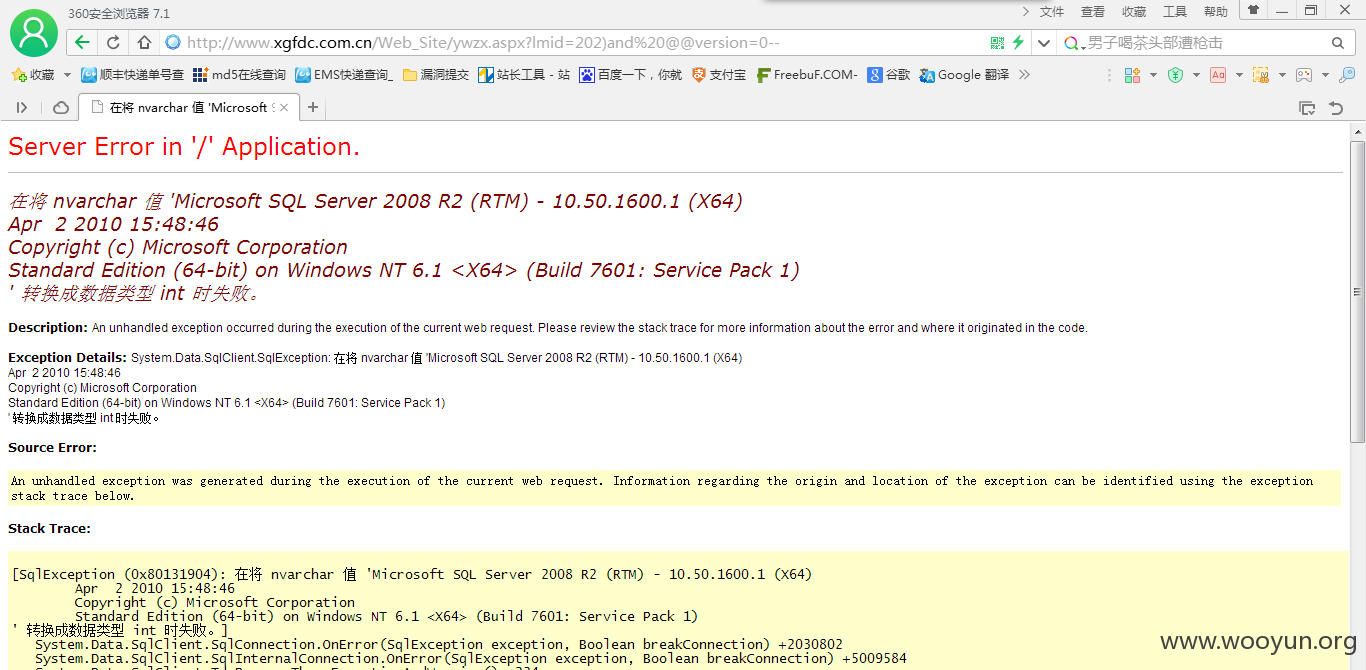Expand dropdown beside screenshot icon
Viewport: 1366px width, 670px height.
point(1282,75)
